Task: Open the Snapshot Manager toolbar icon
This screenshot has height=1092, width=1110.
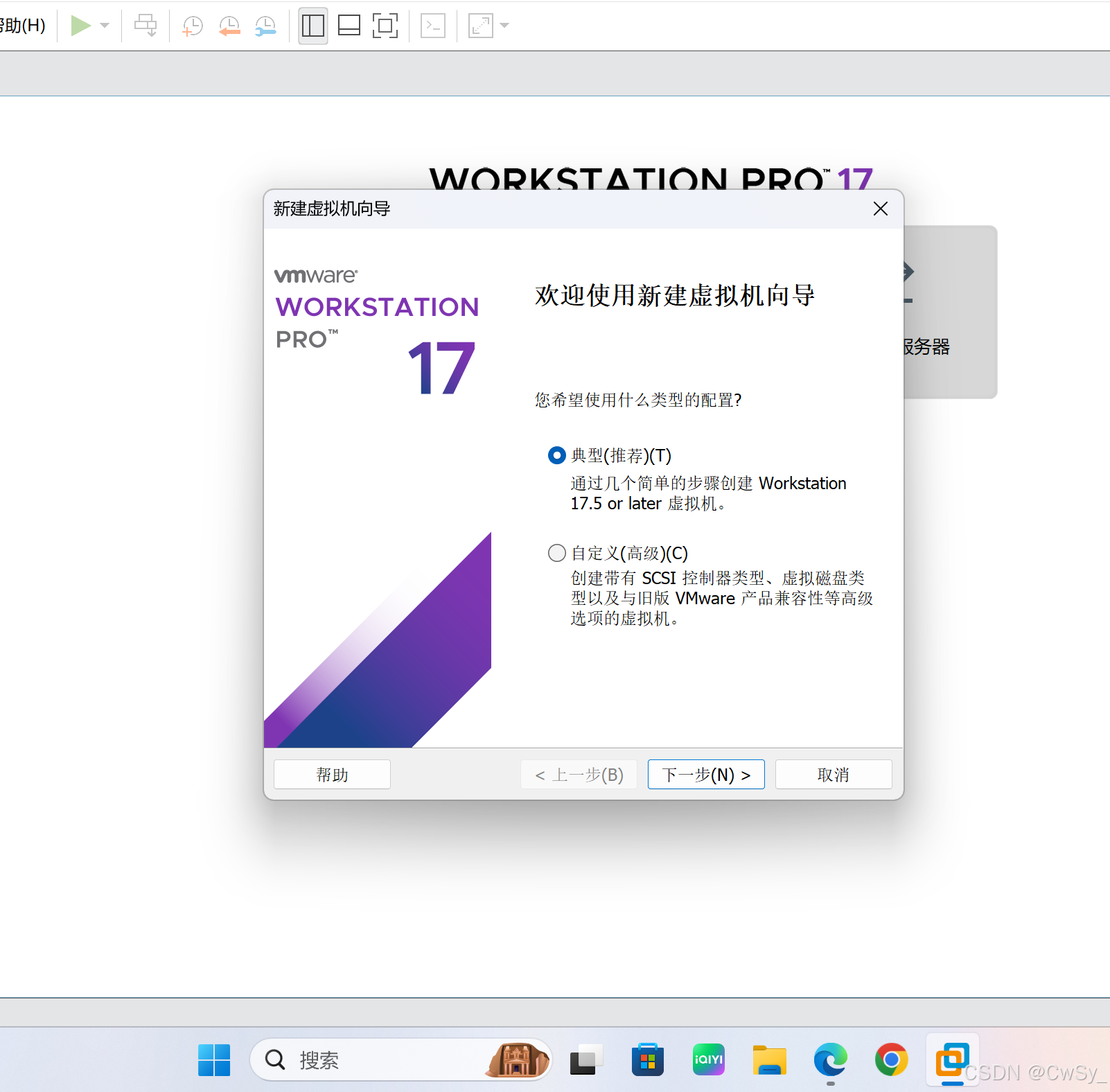Action: coord(266,26)
